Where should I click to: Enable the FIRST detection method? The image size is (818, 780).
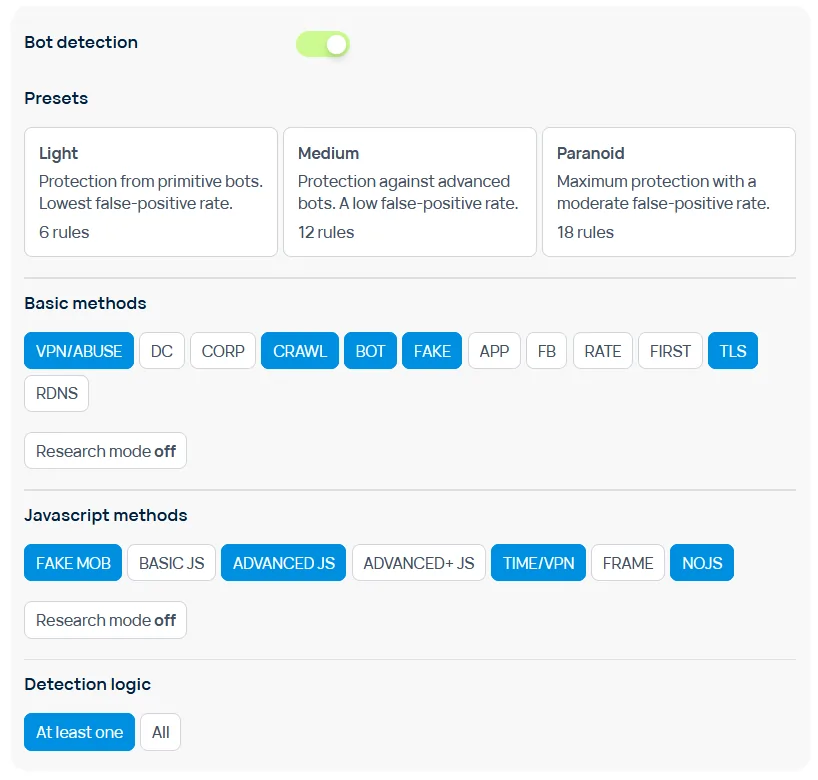click(670, 351)
